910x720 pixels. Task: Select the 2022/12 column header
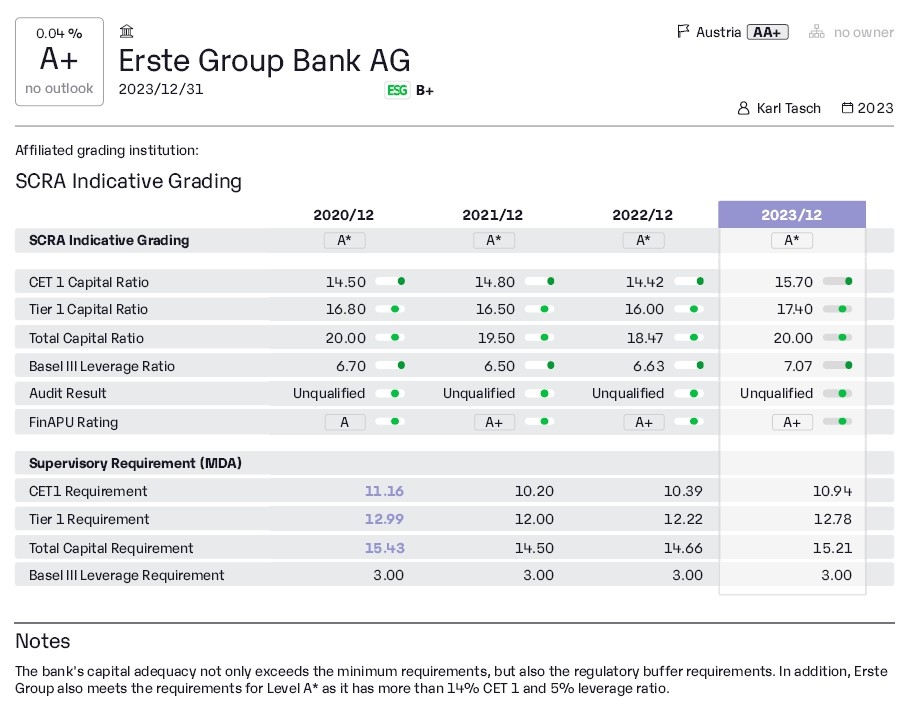tap(642, 215)
